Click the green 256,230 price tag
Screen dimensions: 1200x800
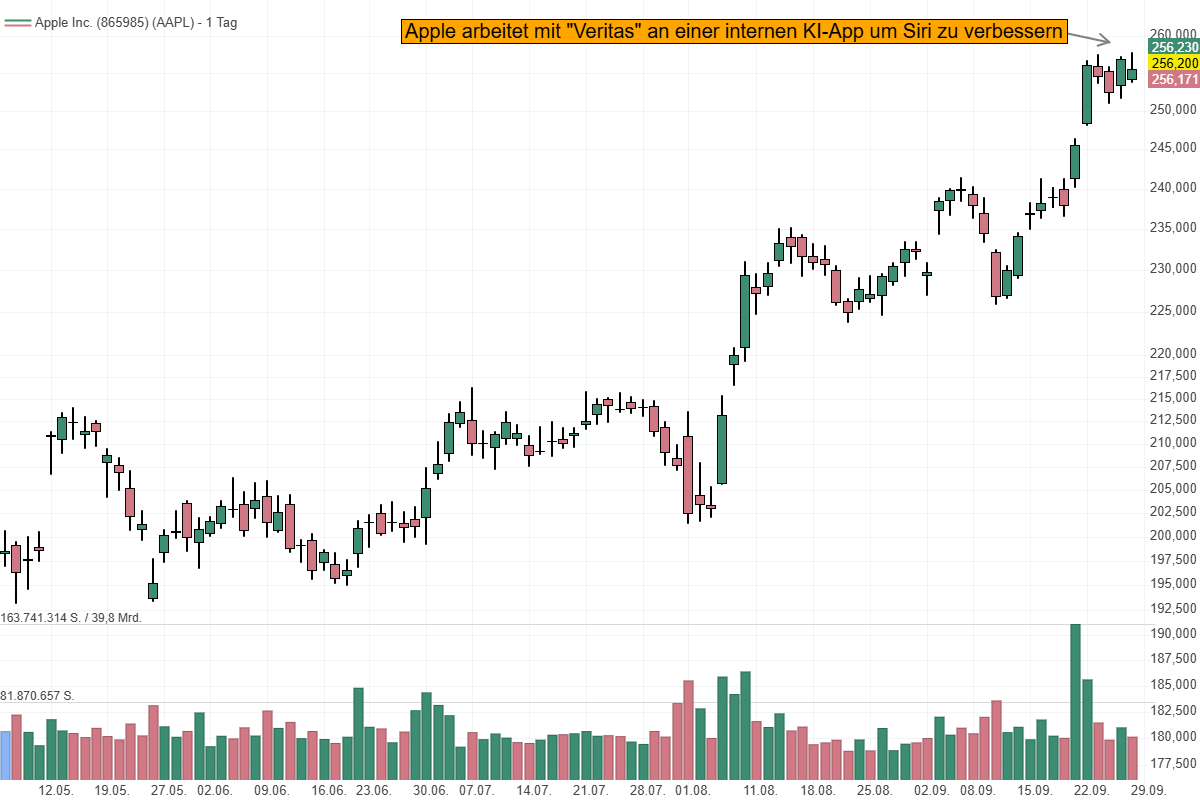(1174, 47)
